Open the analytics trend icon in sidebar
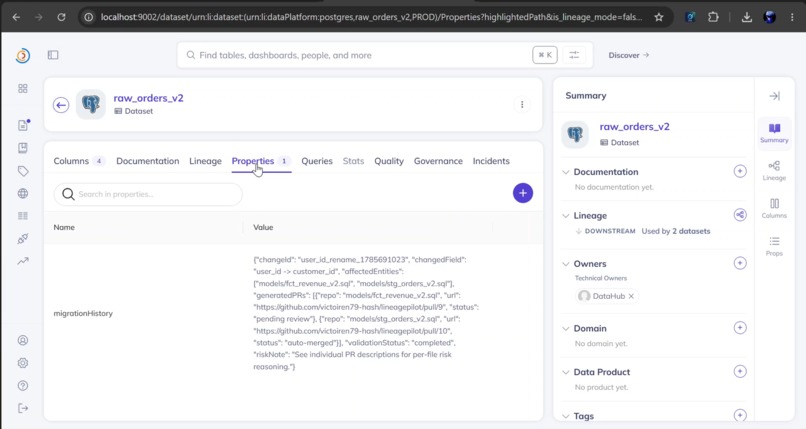 pyautogui.click(x=23, y=261)
